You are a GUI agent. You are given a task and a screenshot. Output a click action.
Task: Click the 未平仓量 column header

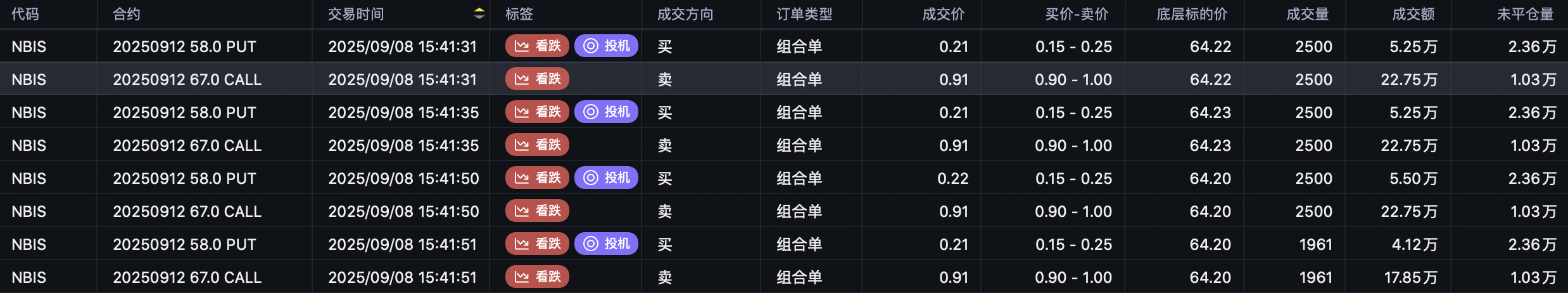coord(1526,14)
